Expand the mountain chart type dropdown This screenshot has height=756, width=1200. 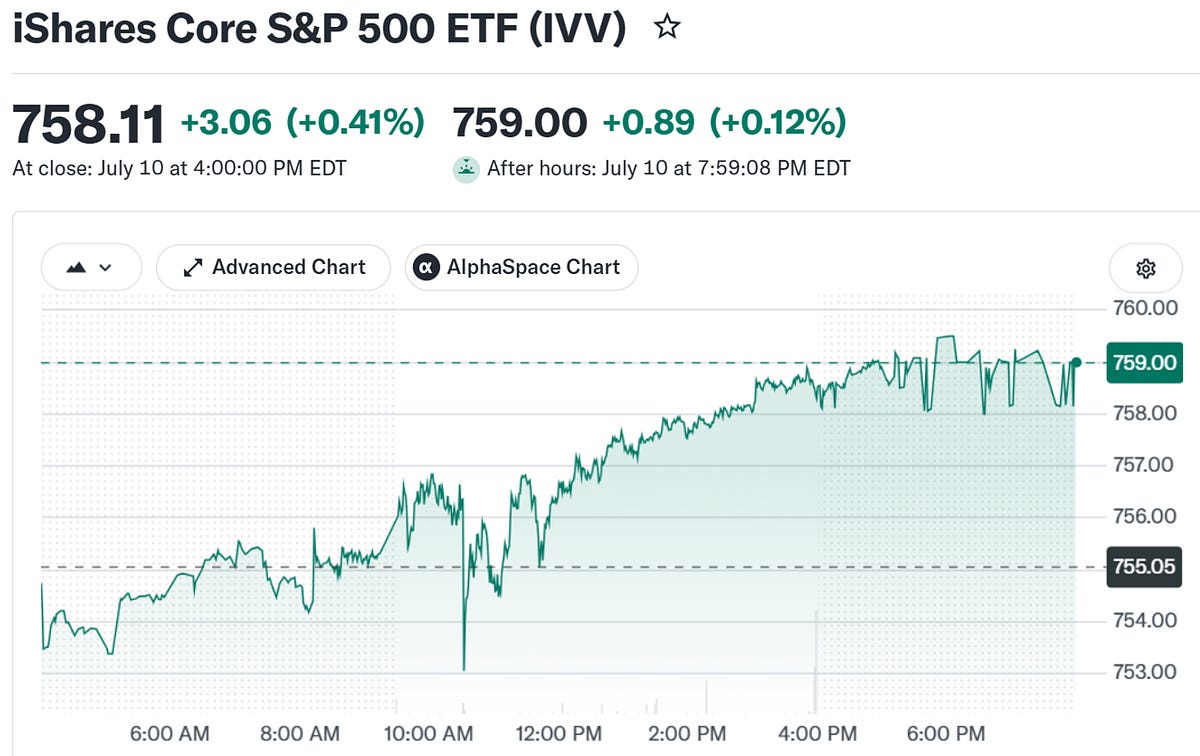click(x=91, y=267)
